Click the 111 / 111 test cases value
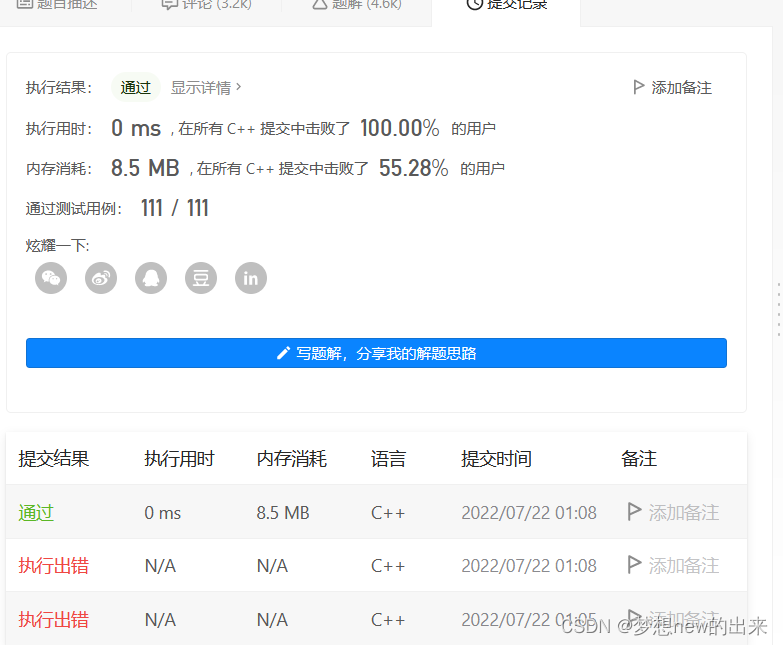 [175, 208]
